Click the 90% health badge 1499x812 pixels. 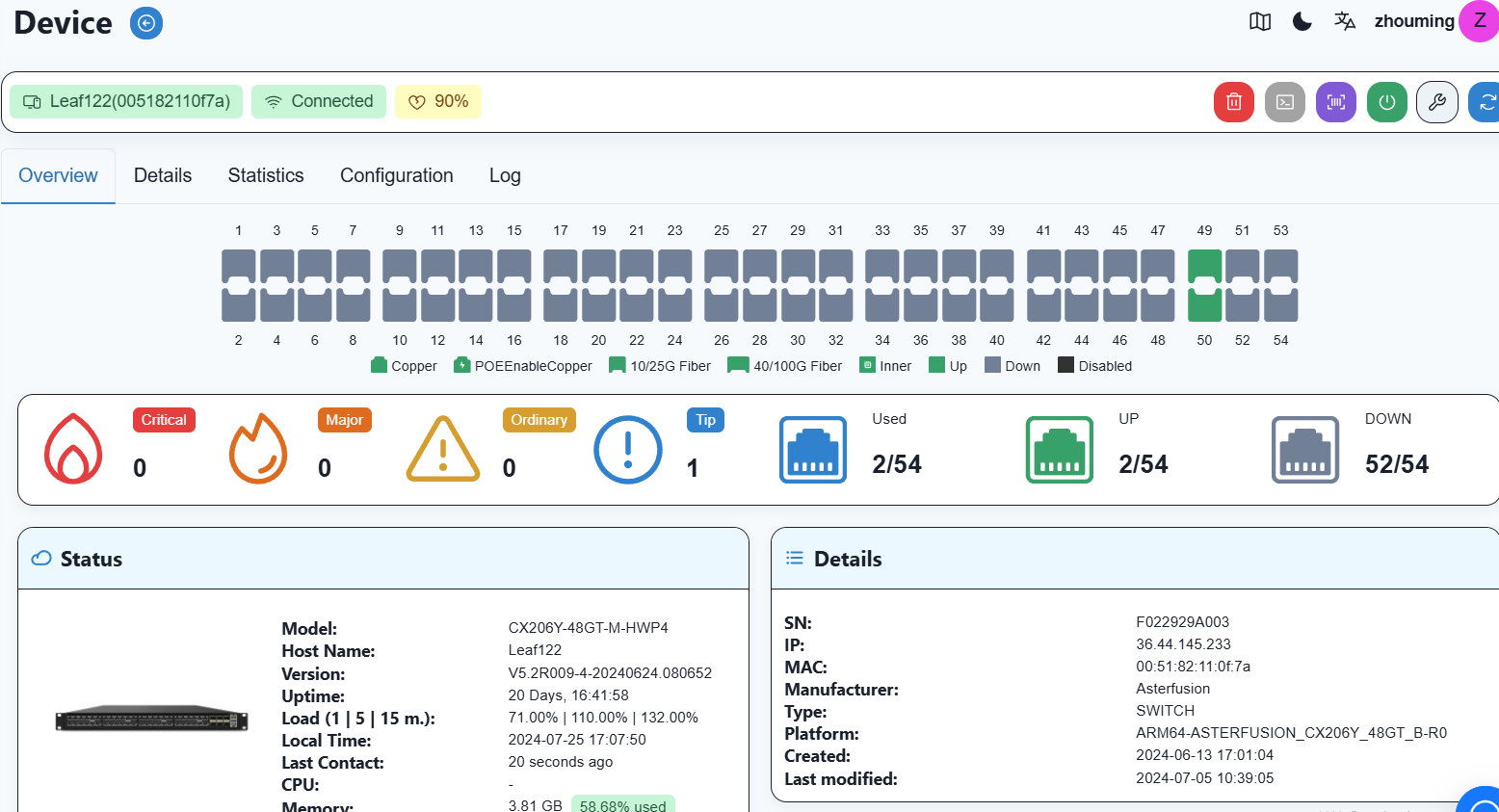coord(438,101)
